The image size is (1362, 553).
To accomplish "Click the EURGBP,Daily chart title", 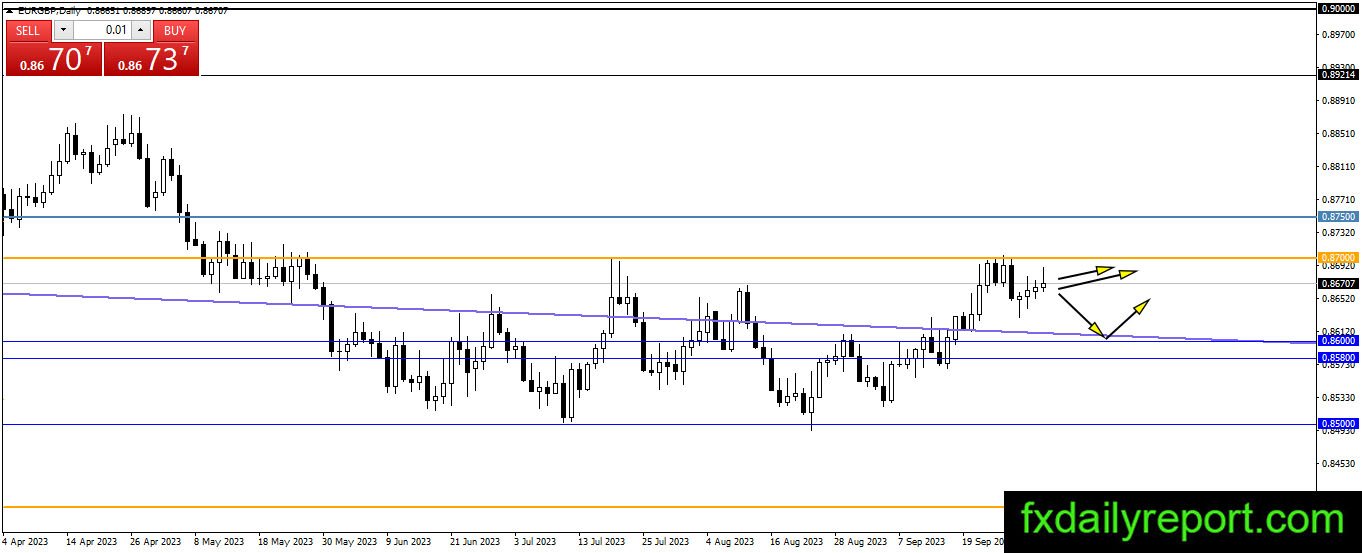I will pyautogui.click(x=49, y=9).
